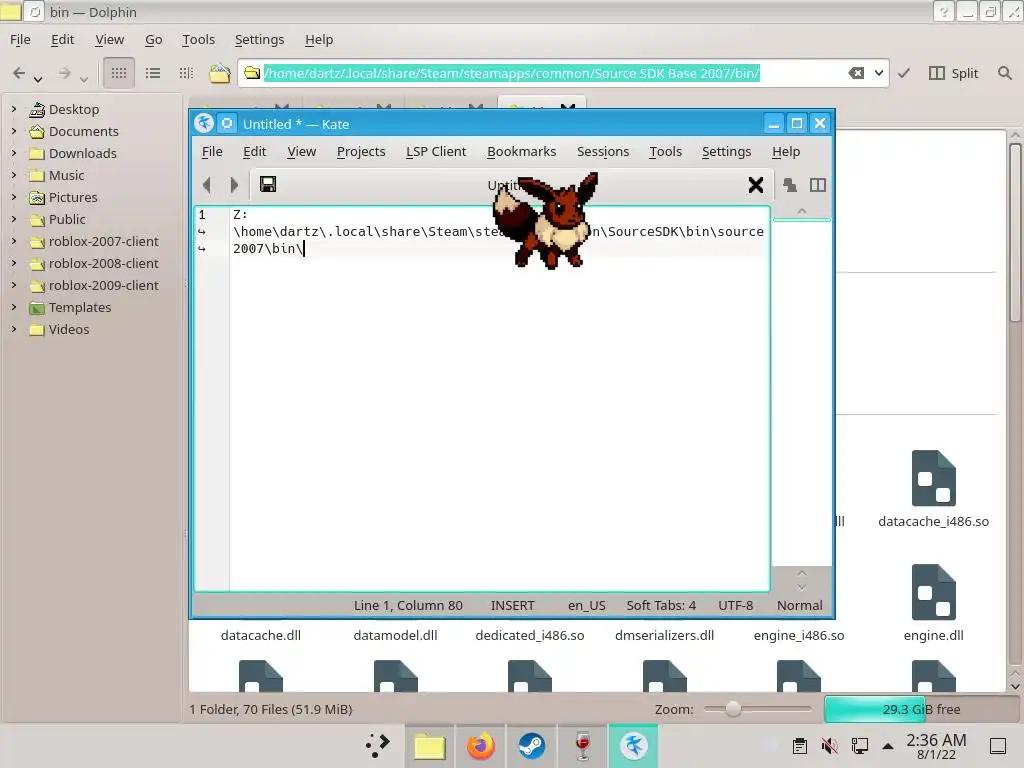1024x768 pixels.
Task: Open new folder icon in Dolphin toolbar
Action: click(x=219, y=73)
